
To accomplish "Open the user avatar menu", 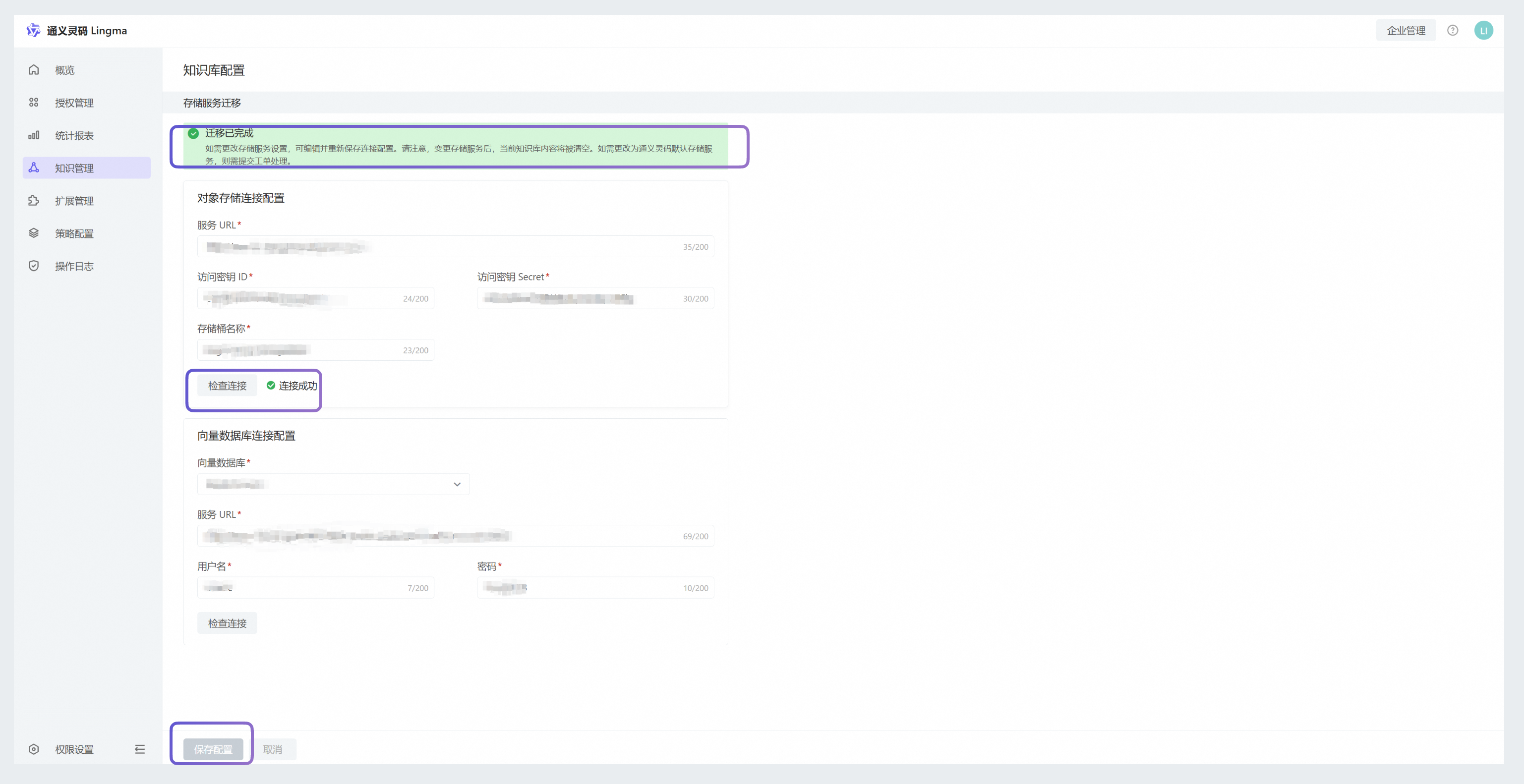I will click(x=1483, y=30).
